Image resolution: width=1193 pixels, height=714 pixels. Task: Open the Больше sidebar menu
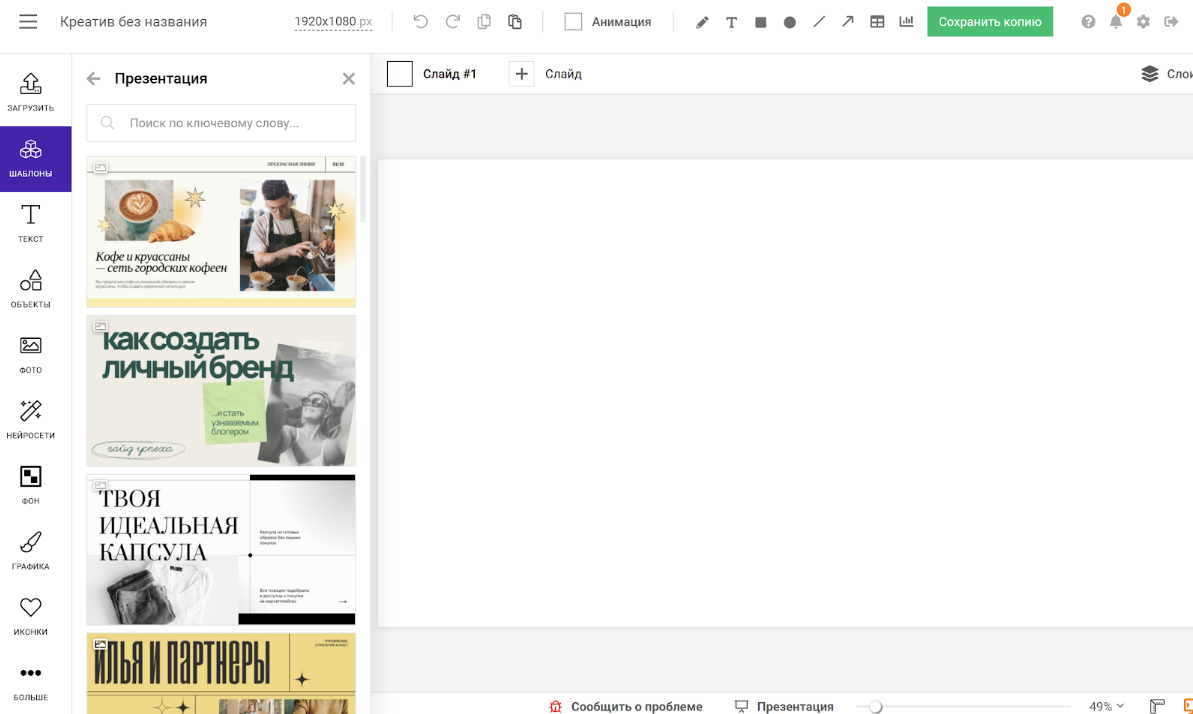click(x=31, y=682)
